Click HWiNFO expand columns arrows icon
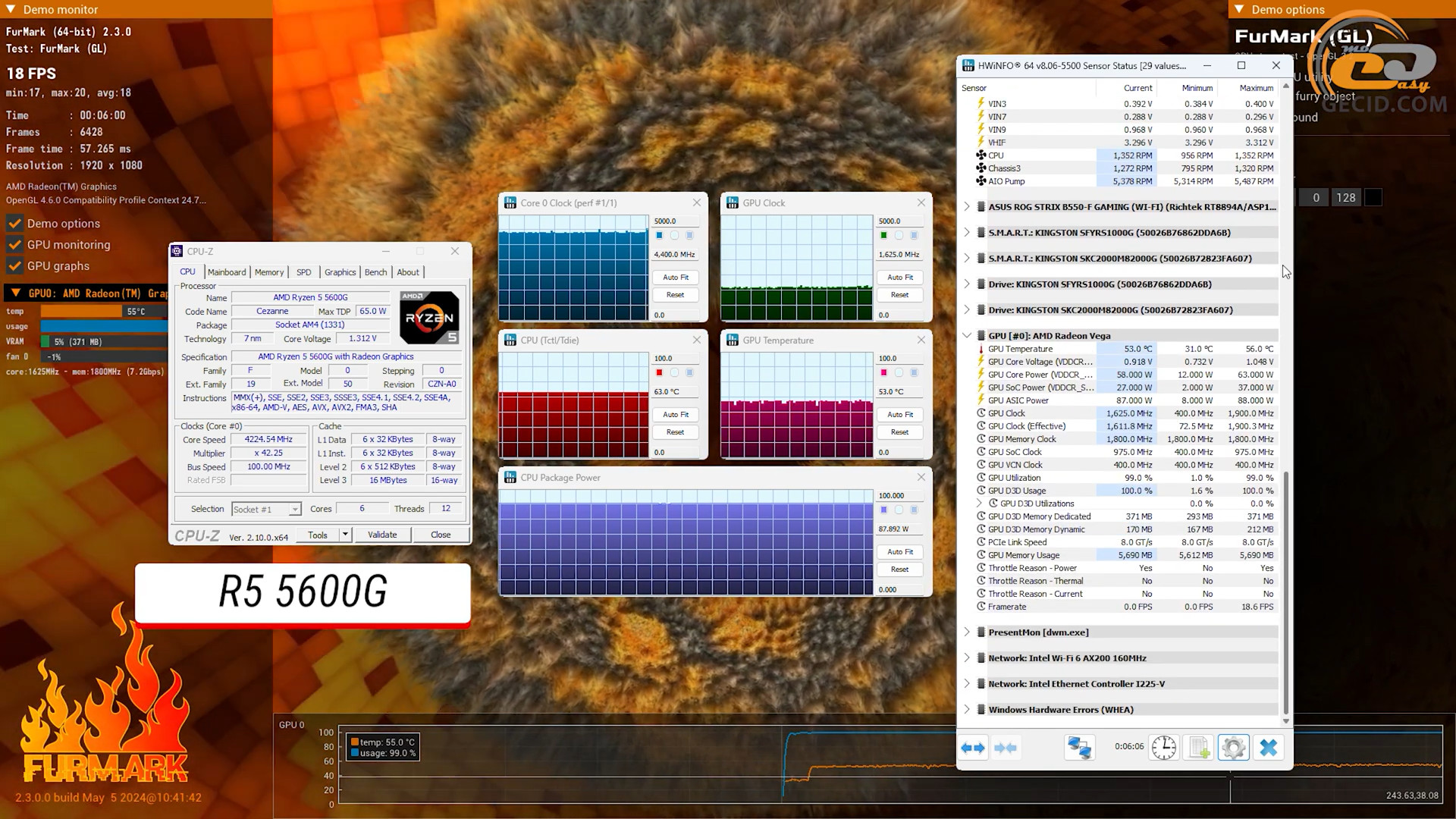Viewport: 1456px width, 819px height. (973, 748)
